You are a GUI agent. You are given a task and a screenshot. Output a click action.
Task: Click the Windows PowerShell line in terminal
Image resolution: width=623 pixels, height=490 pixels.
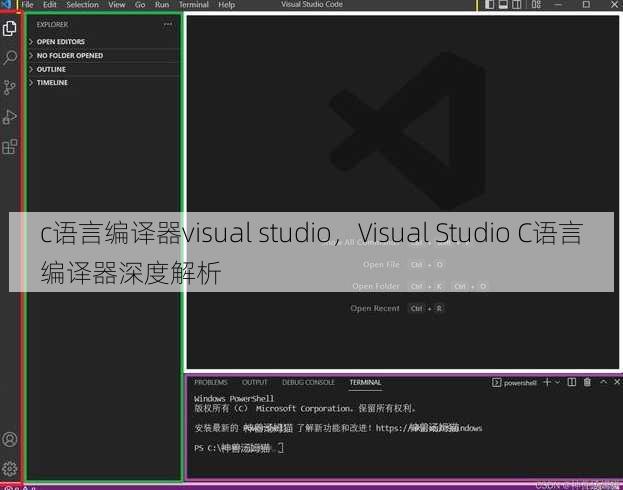[x=234, y=398]
